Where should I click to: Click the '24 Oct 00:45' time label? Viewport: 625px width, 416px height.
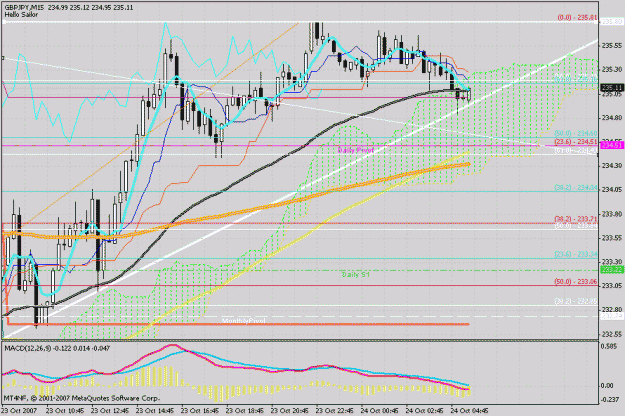point(380,411)
